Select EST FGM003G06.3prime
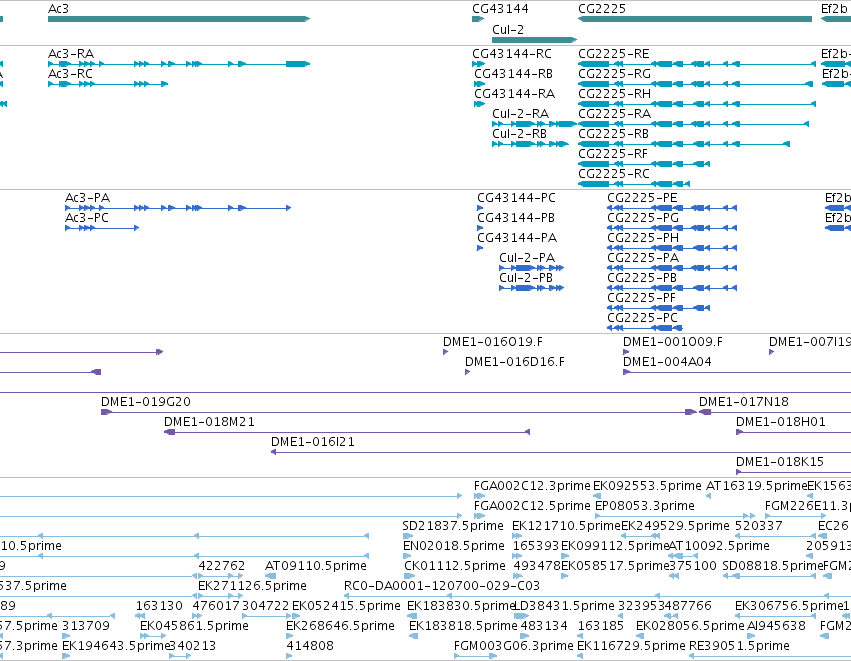The image size is (851, 661). pos(513,647)
